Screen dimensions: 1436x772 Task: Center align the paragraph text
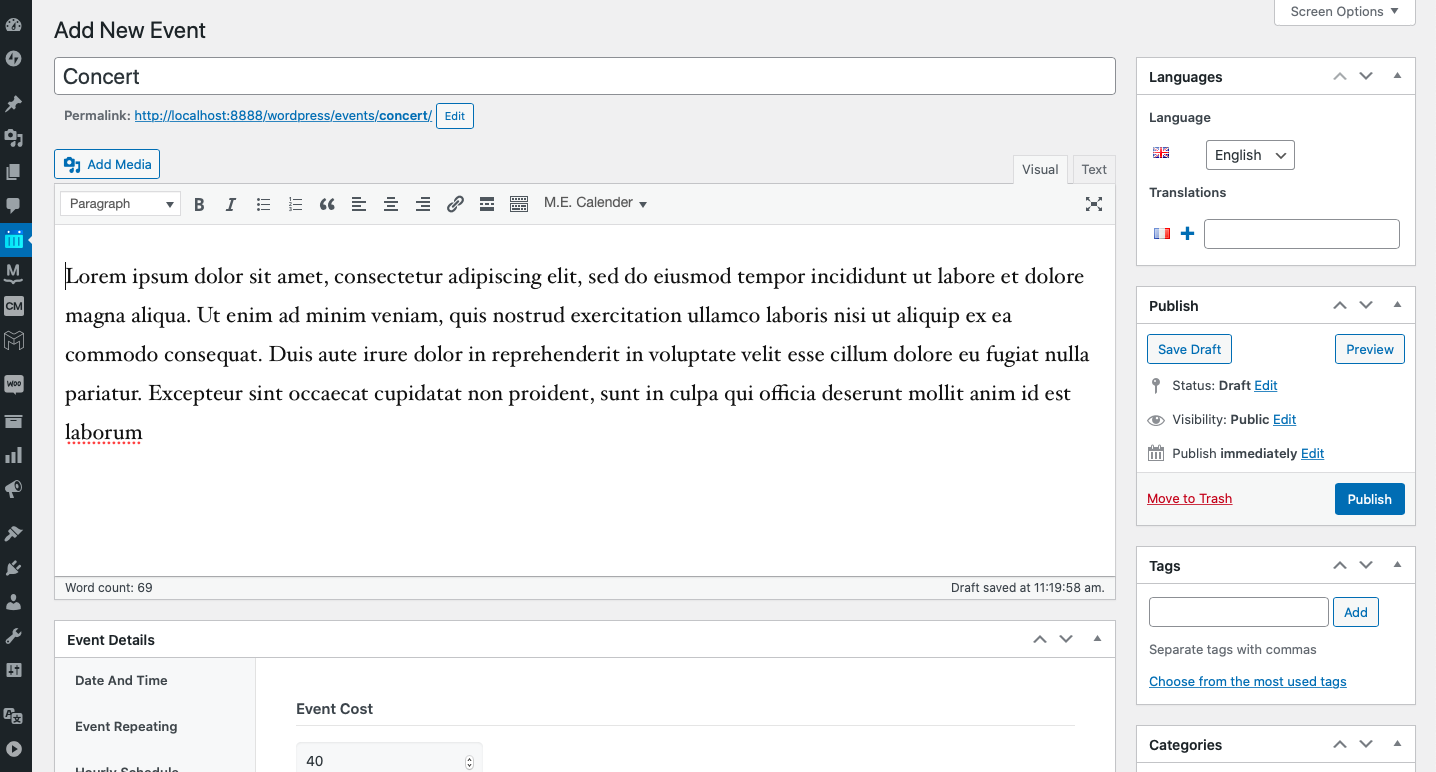coord(391,204)
